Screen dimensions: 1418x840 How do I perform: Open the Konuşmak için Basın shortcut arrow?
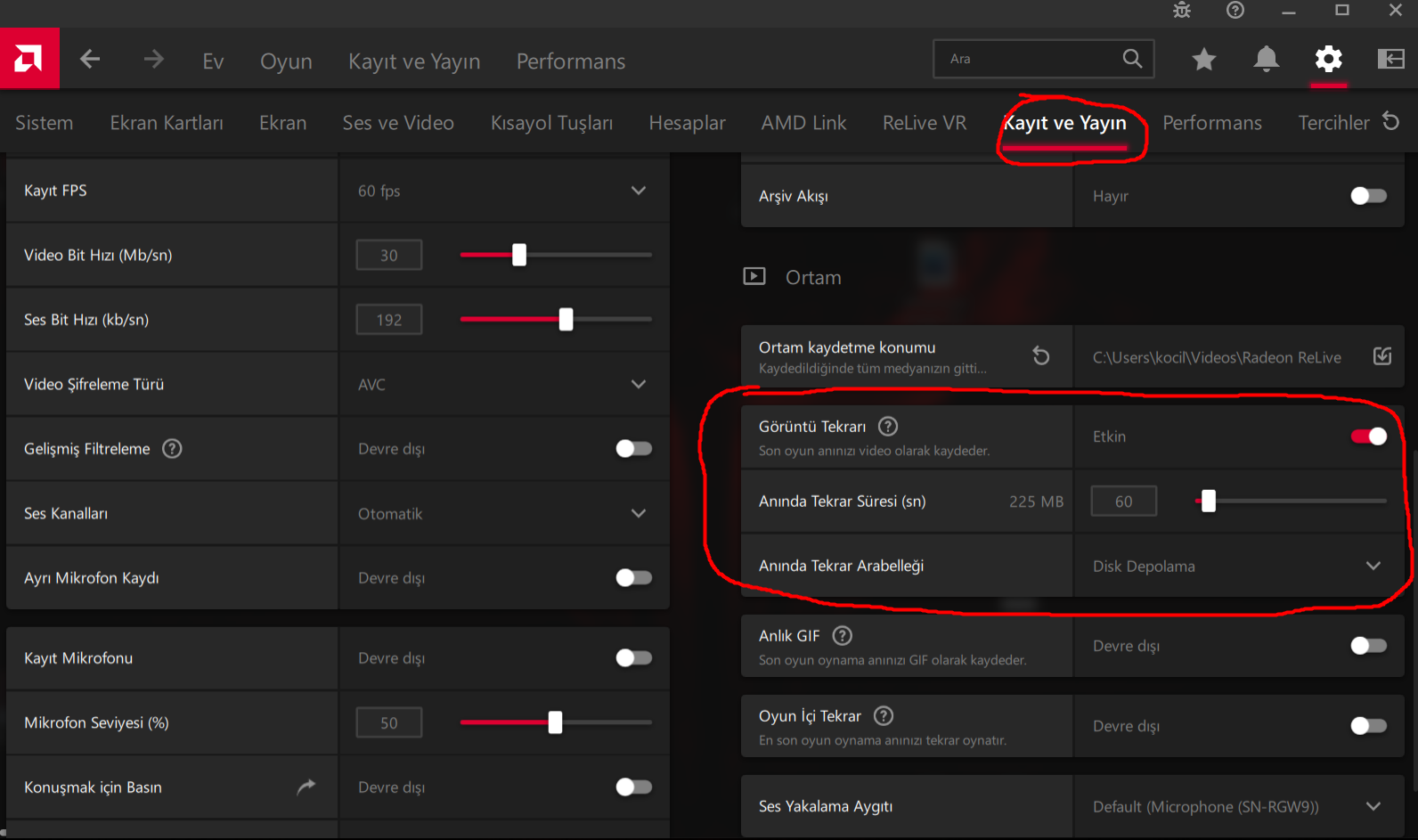(306, 787)
